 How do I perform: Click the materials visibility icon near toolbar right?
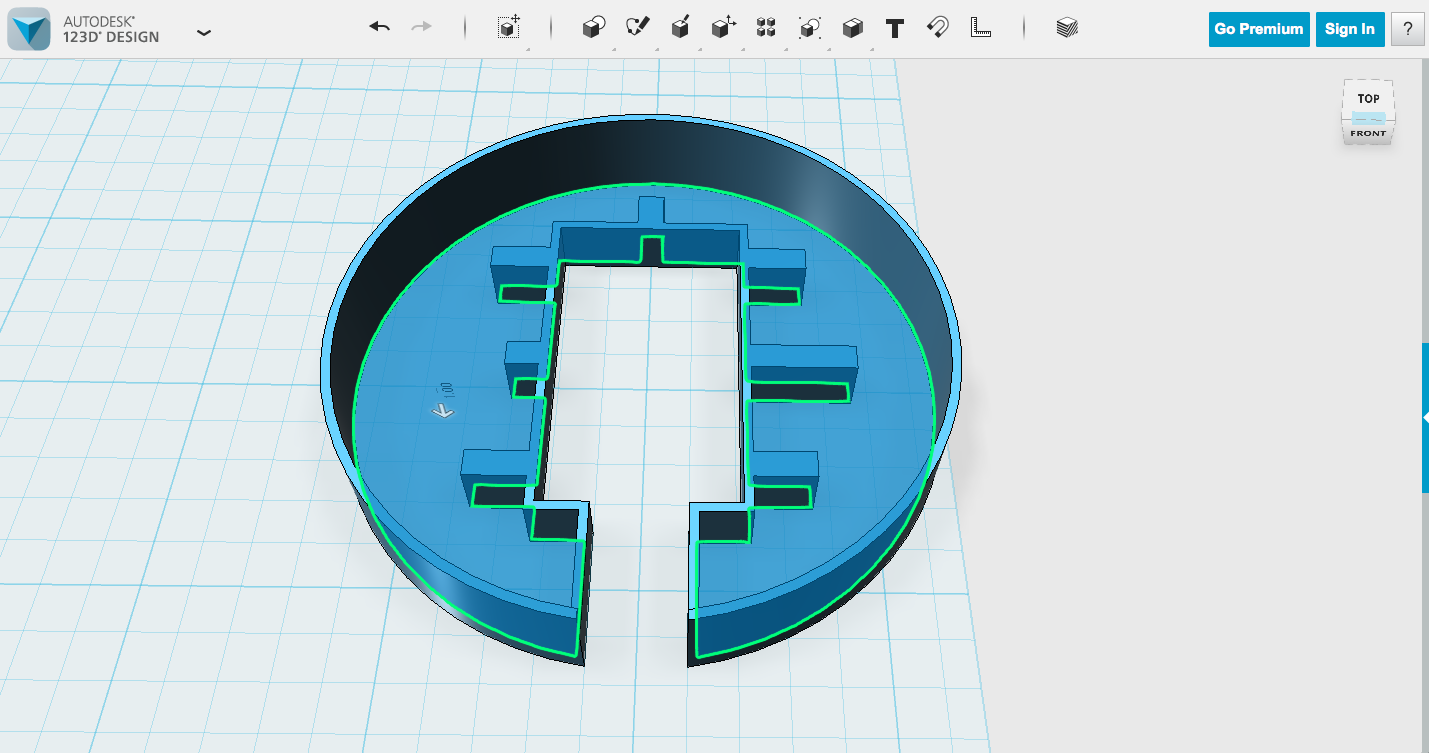pos(1066,27)
